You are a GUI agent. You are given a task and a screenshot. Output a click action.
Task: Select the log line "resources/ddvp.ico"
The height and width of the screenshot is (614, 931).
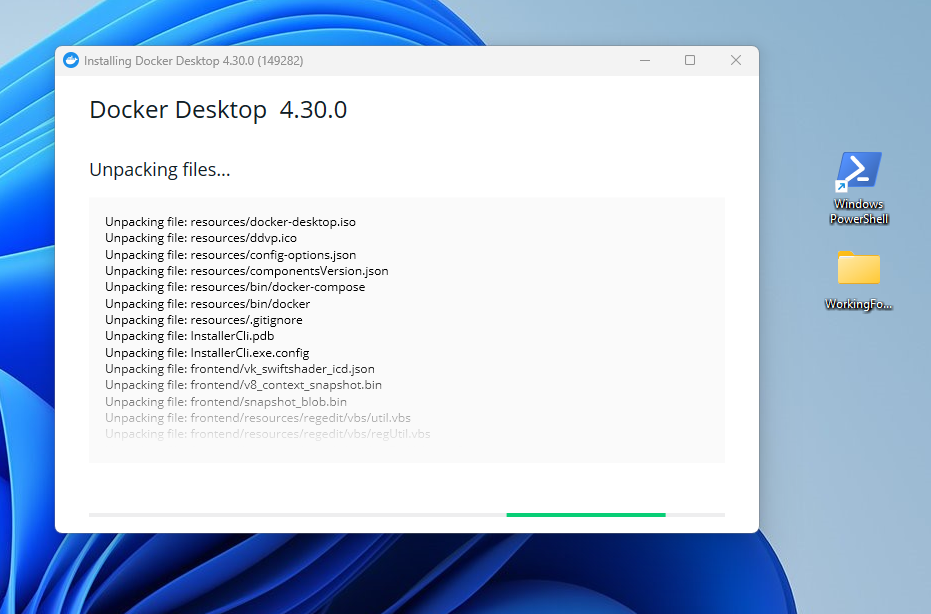pyautogui.click(x=201, y=238)
